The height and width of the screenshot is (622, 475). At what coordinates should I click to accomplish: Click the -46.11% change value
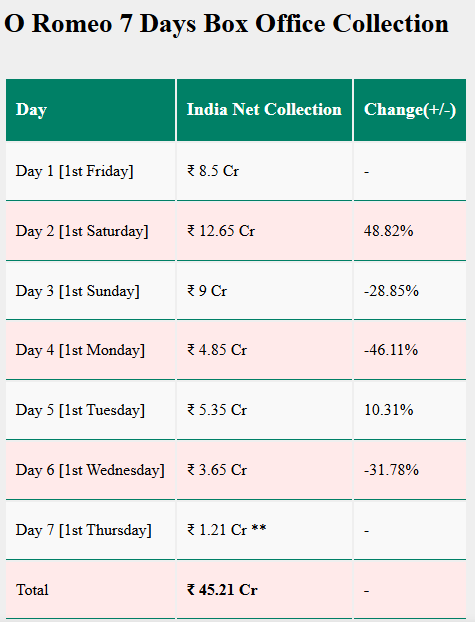[391, 350]
